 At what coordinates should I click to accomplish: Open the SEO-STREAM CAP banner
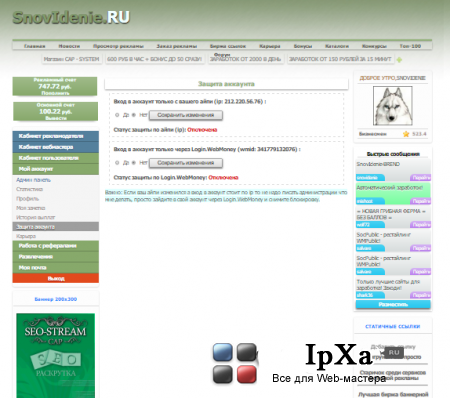(x=56, y=355)
